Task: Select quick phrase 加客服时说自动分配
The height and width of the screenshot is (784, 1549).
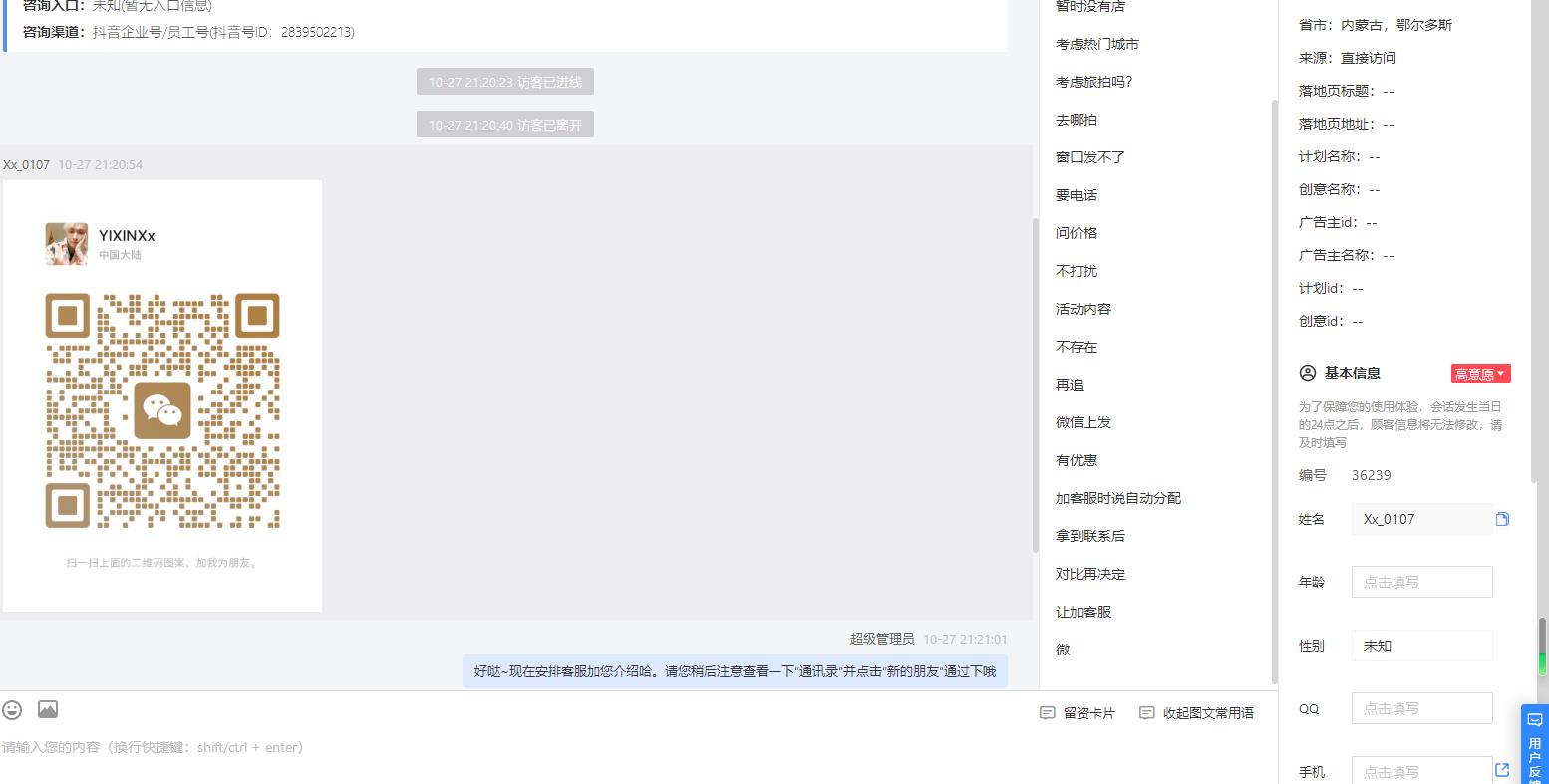Action: 1118,498
